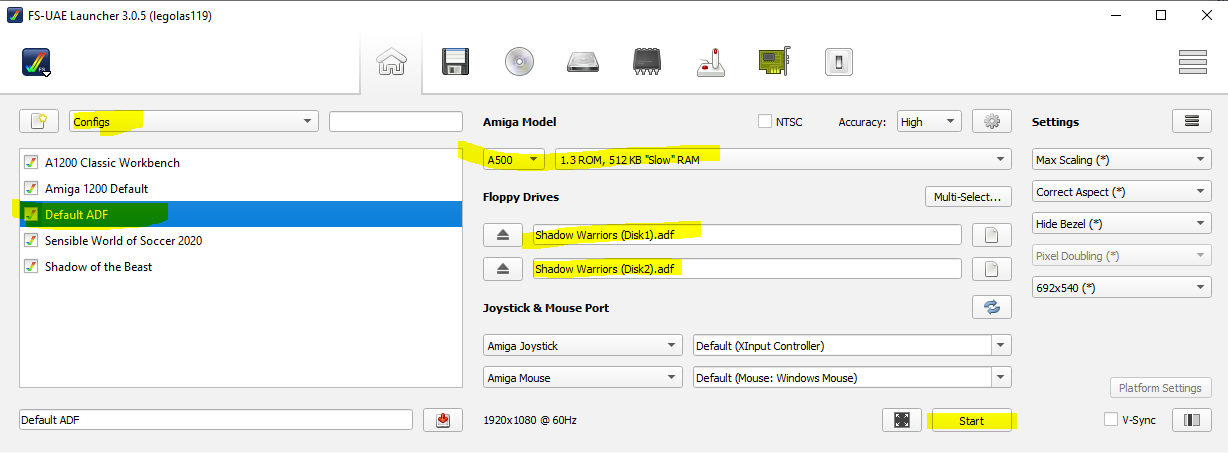Click the Start button
This screenshot has height=453, width=1228.
point(971,420)
